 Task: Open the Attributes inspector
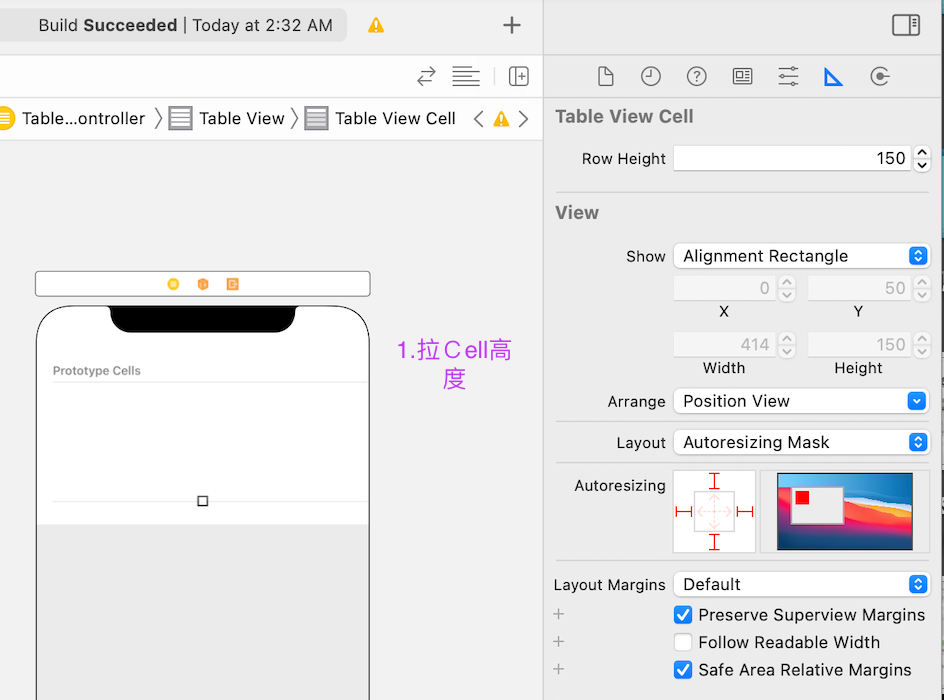coord(787,76)
